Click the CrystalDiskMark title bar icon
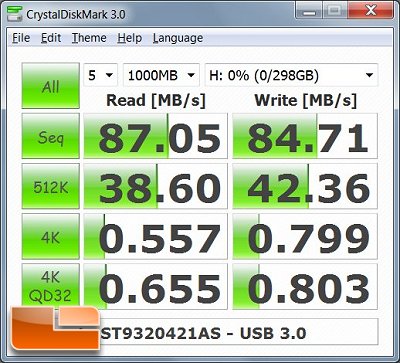400x363 pixels. [x=14, y=15]
